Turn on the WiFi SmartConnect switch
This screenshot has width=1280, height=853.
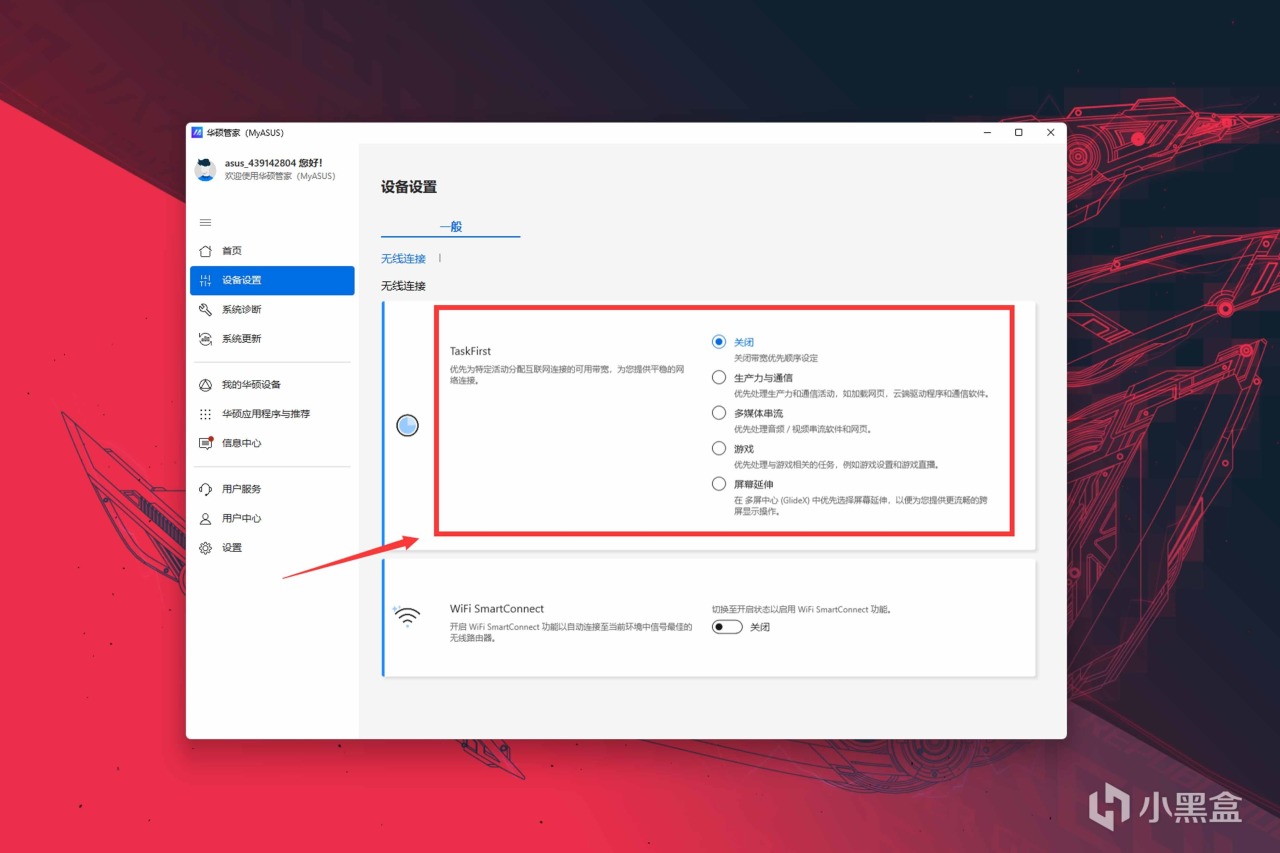click(x=727, y=627)
